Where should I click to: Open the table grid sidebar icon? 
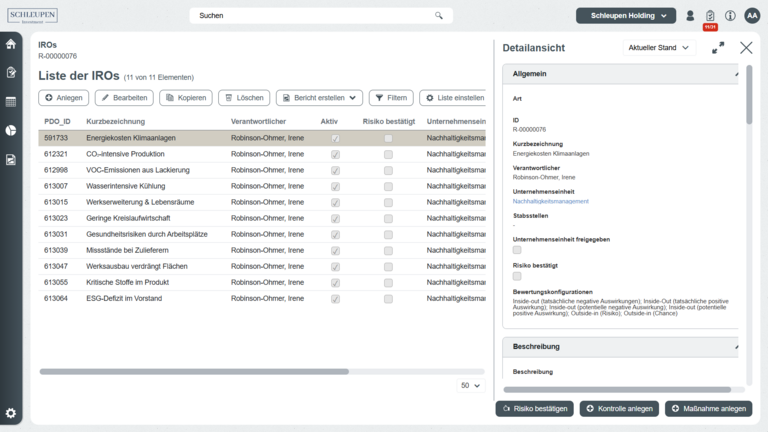coord(11,102)
